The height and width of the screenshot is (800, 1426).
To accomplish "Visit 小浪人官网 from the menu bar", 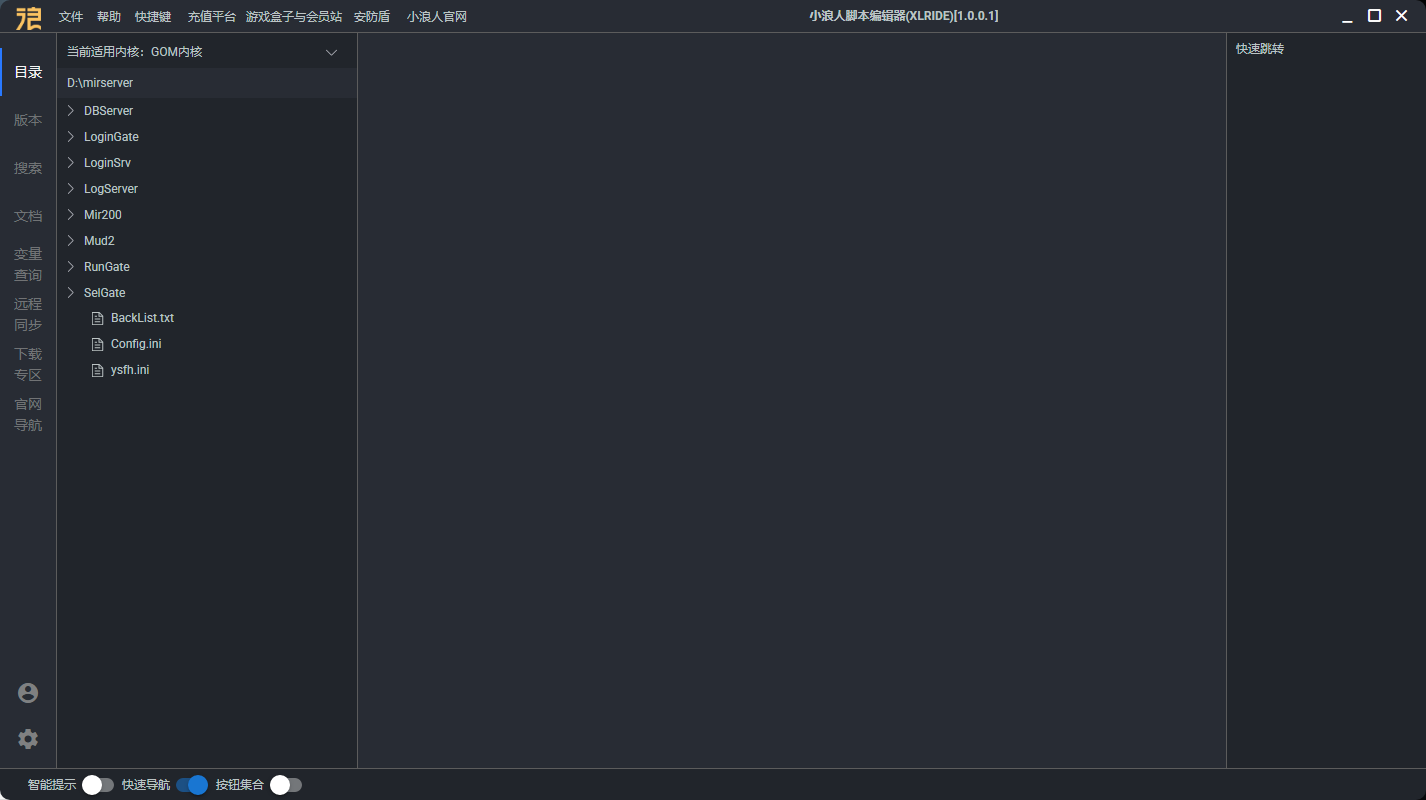I will [437, 16].
